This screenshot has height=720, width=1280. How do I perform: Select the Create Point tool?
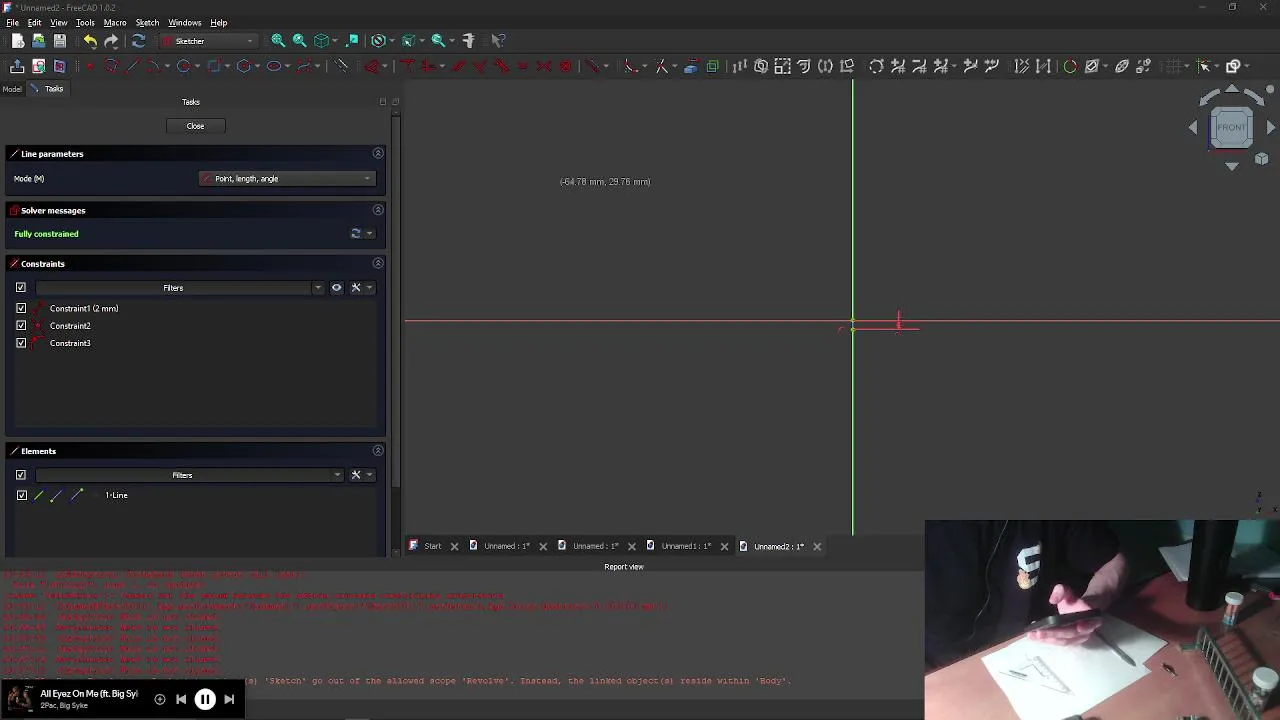[90, 66]
